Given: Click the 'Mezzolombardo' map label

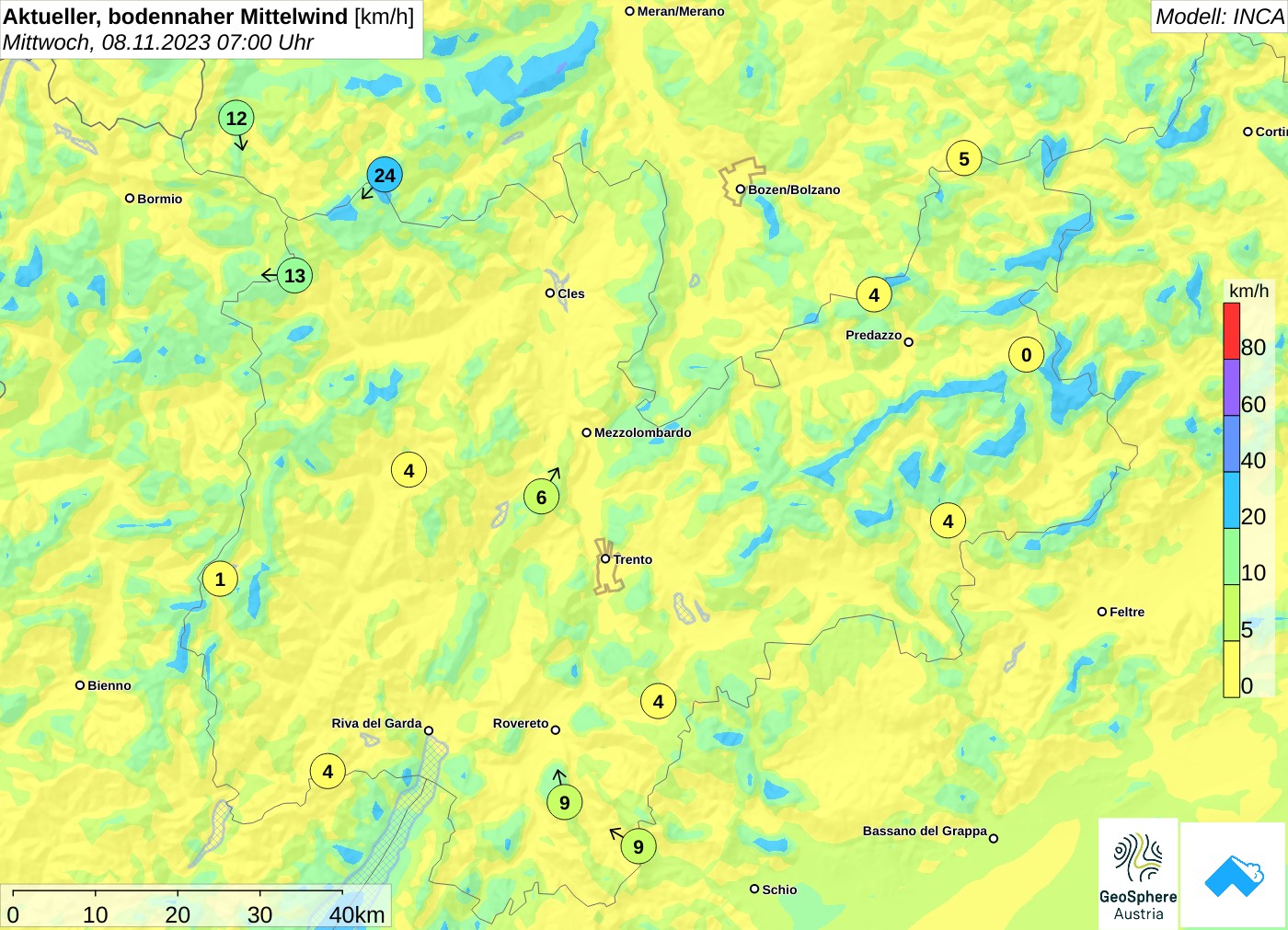Looking at the screenshot, I should (x=642, y=432).
